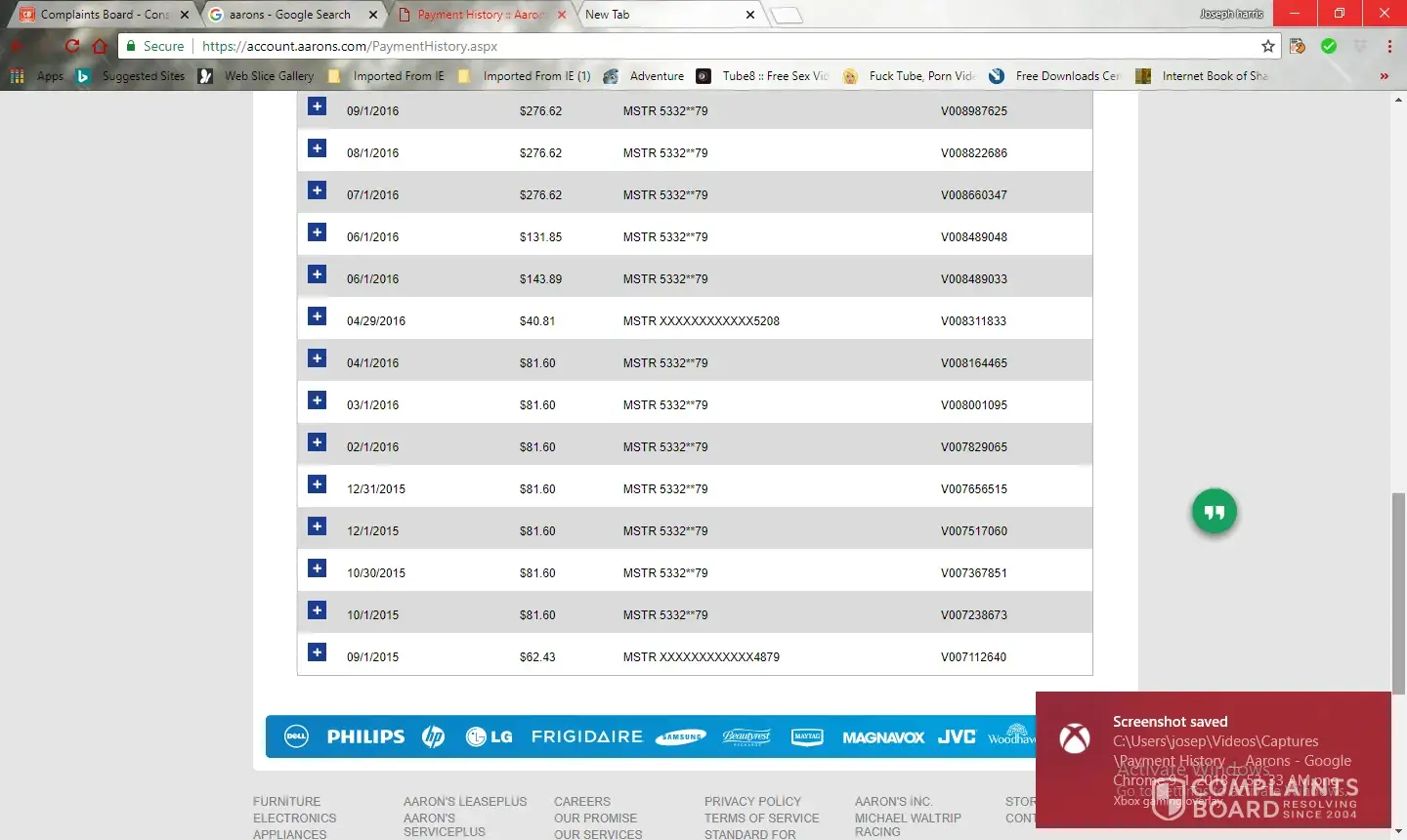Expand the 12/1/2015 payment row

[x=318, y=526]
